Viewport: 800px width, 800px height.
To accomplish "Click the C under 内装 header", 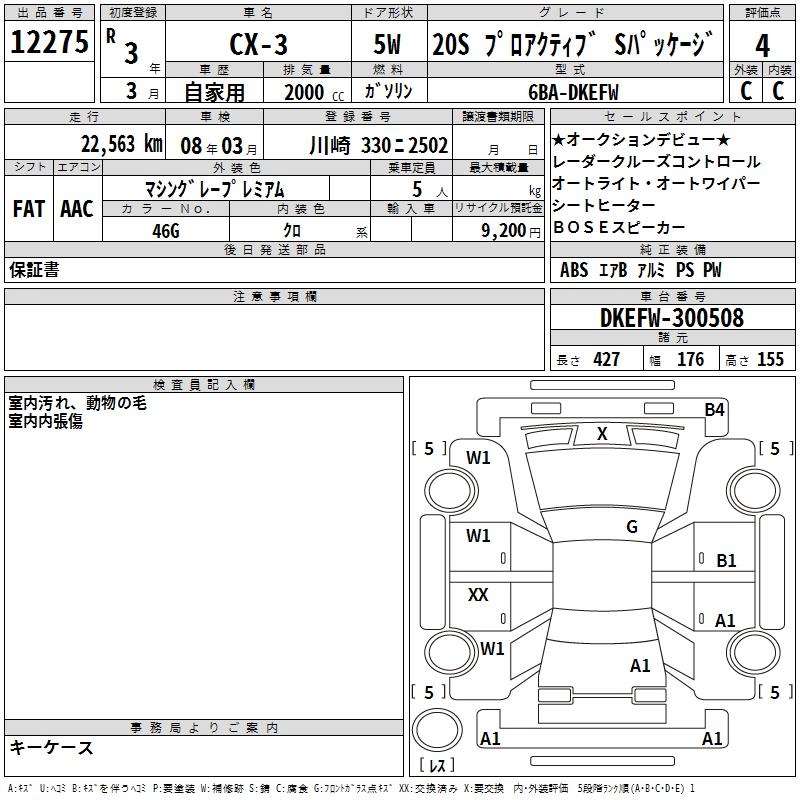I will coord(778,91).
